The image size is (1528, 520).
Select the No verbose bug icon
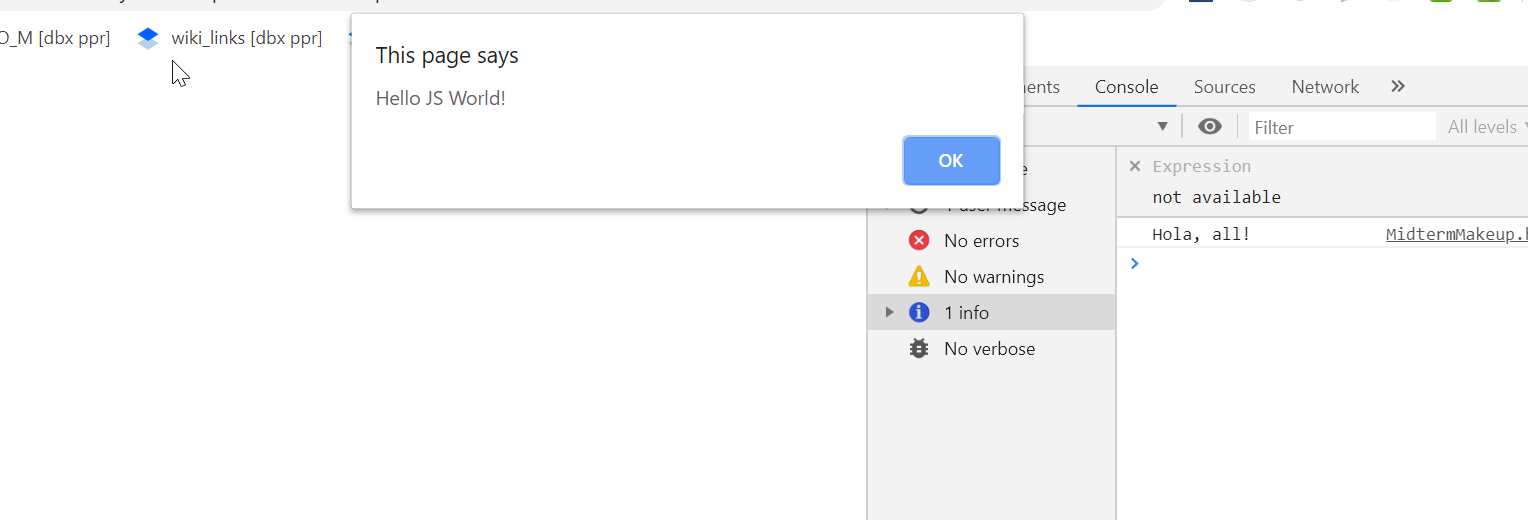919,349
